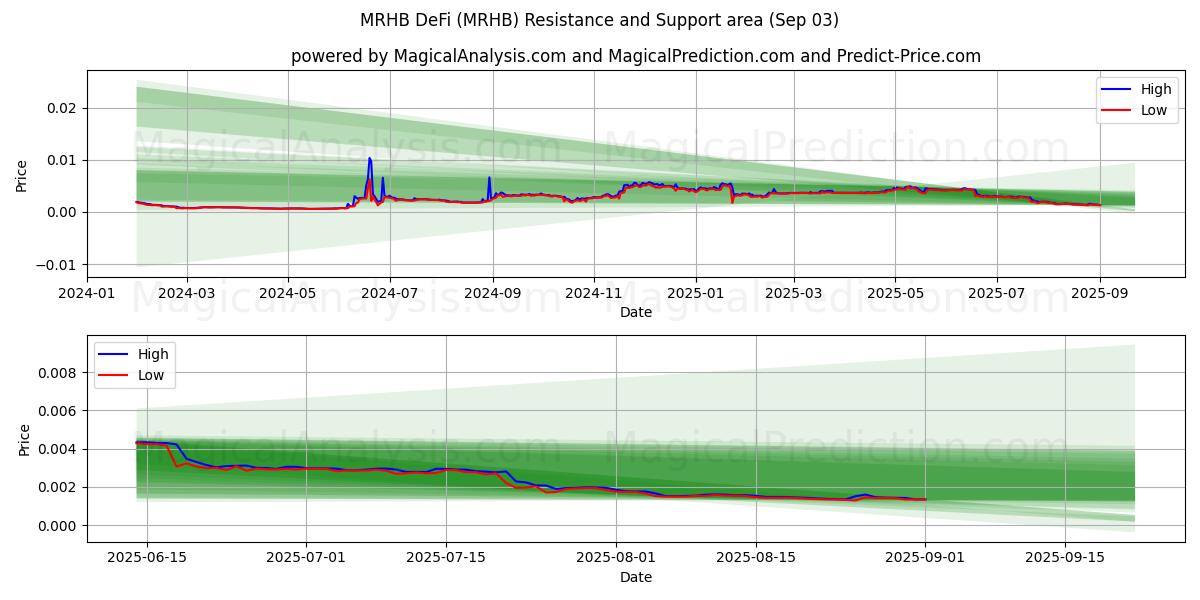Click the '0.008' price tick on bottom chart
The image size is (1200, 600).
click(x=60, y=373)
